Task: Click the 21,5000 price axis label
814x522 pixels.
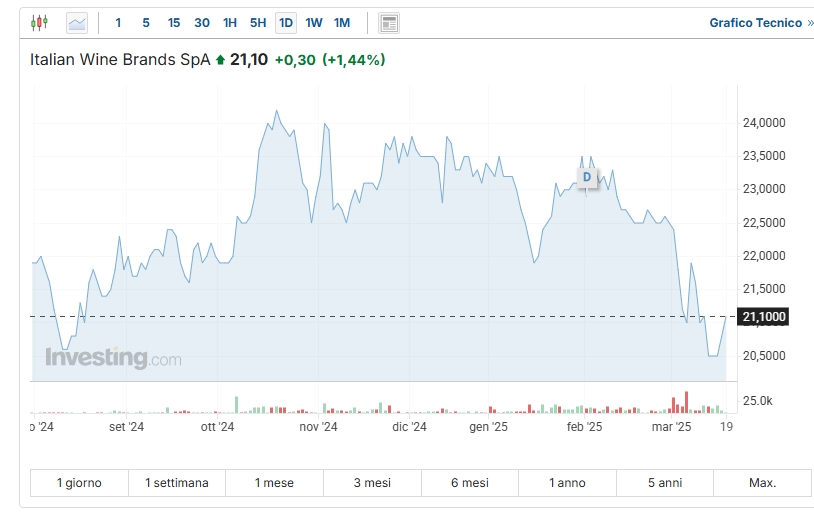Action: coord(764,289)
